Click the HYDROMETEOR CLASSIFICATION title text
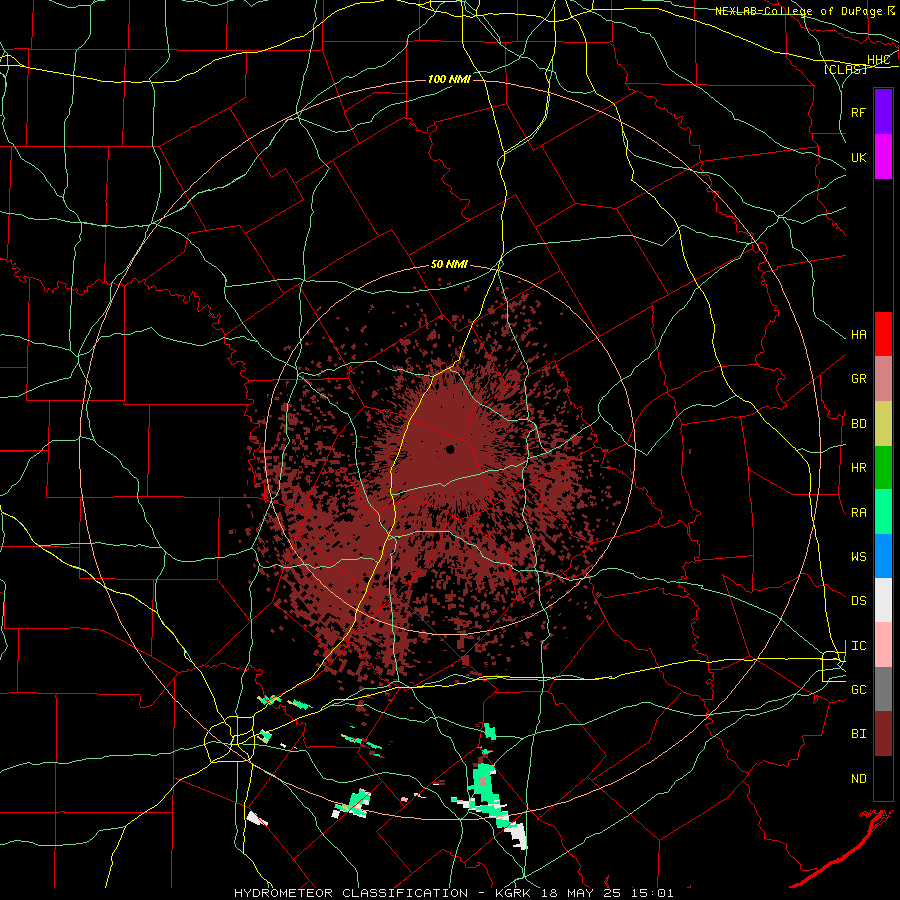 click(x=351, y=893)
